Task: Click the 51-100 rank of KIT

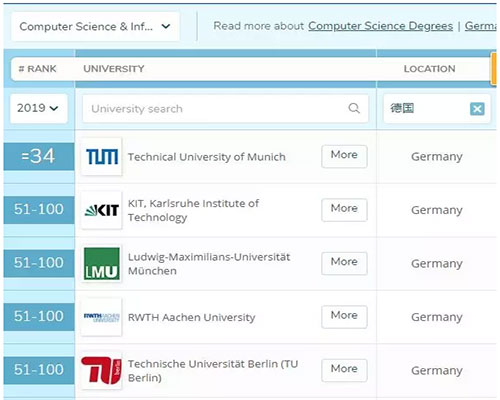Action: point(39,210)
